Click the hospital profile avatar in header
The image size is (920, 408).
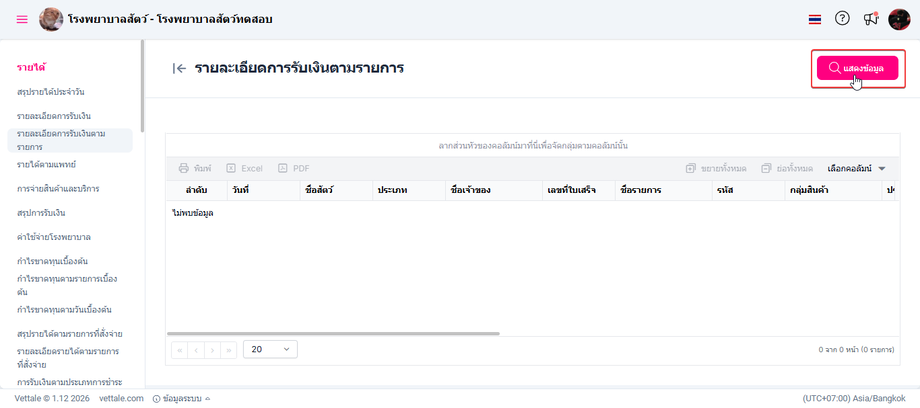51,19
